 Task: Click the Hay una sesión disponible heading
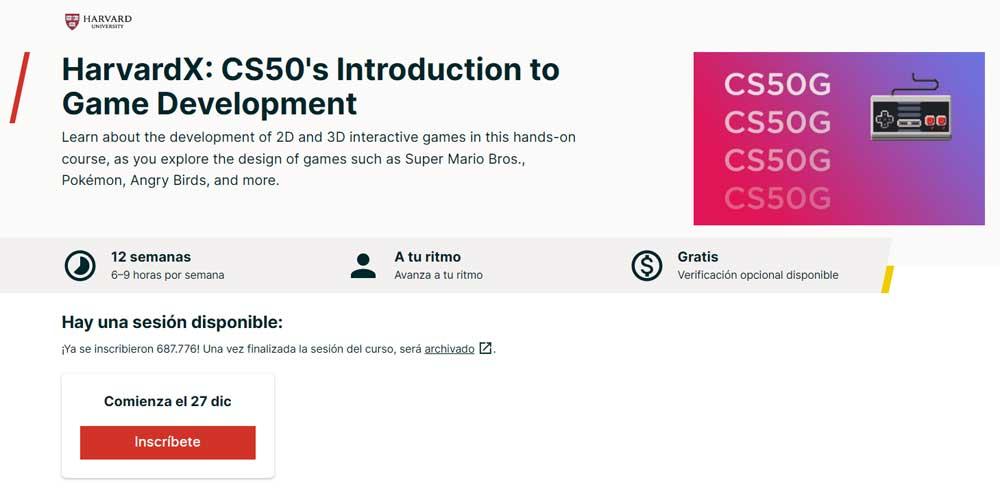pyautogui.click(x=172, y=323)
